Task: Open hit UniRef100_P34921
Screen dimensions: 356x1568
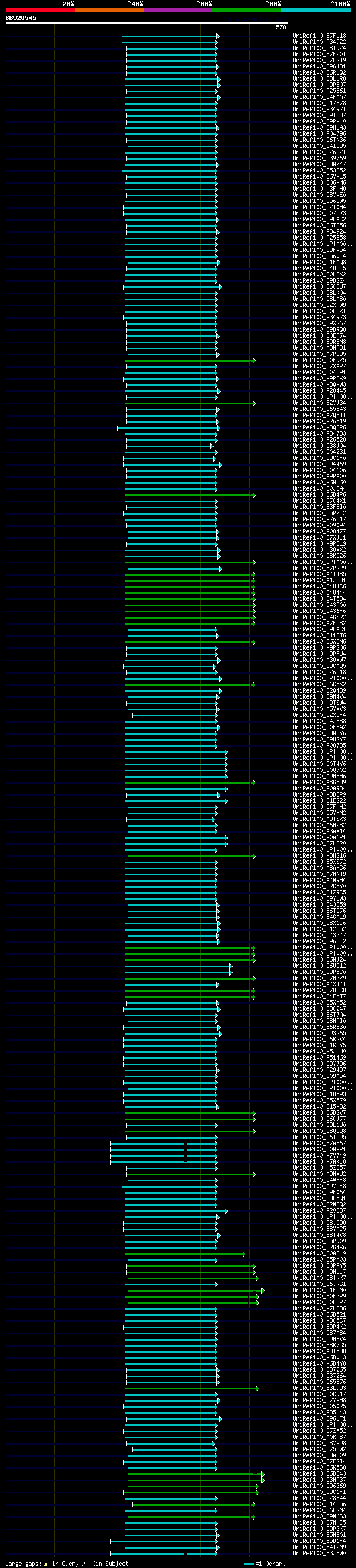Action: tap(319, 110)
